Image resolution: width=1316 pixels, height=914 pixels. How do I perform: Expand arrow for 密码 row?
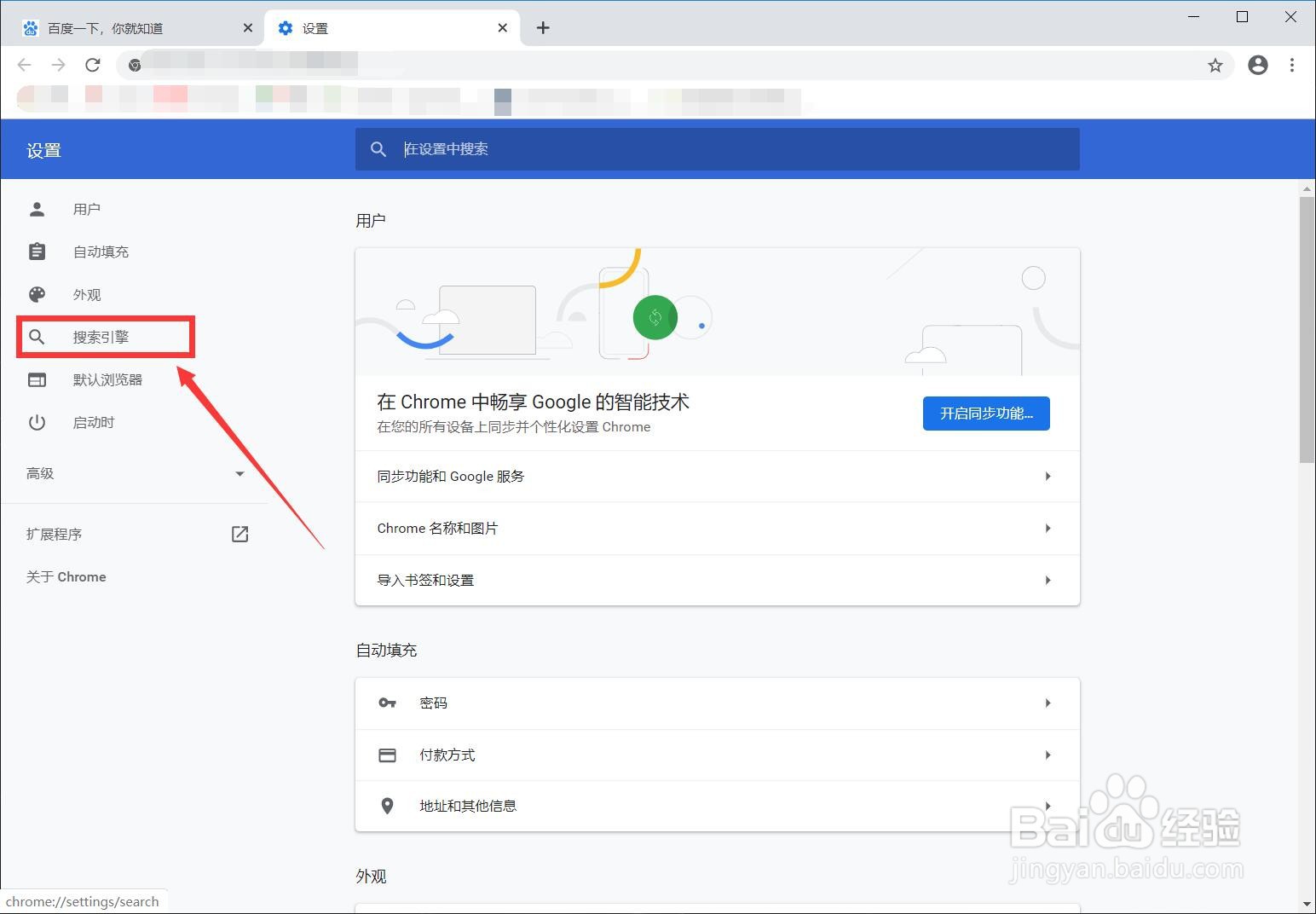tap(1048, 703)
